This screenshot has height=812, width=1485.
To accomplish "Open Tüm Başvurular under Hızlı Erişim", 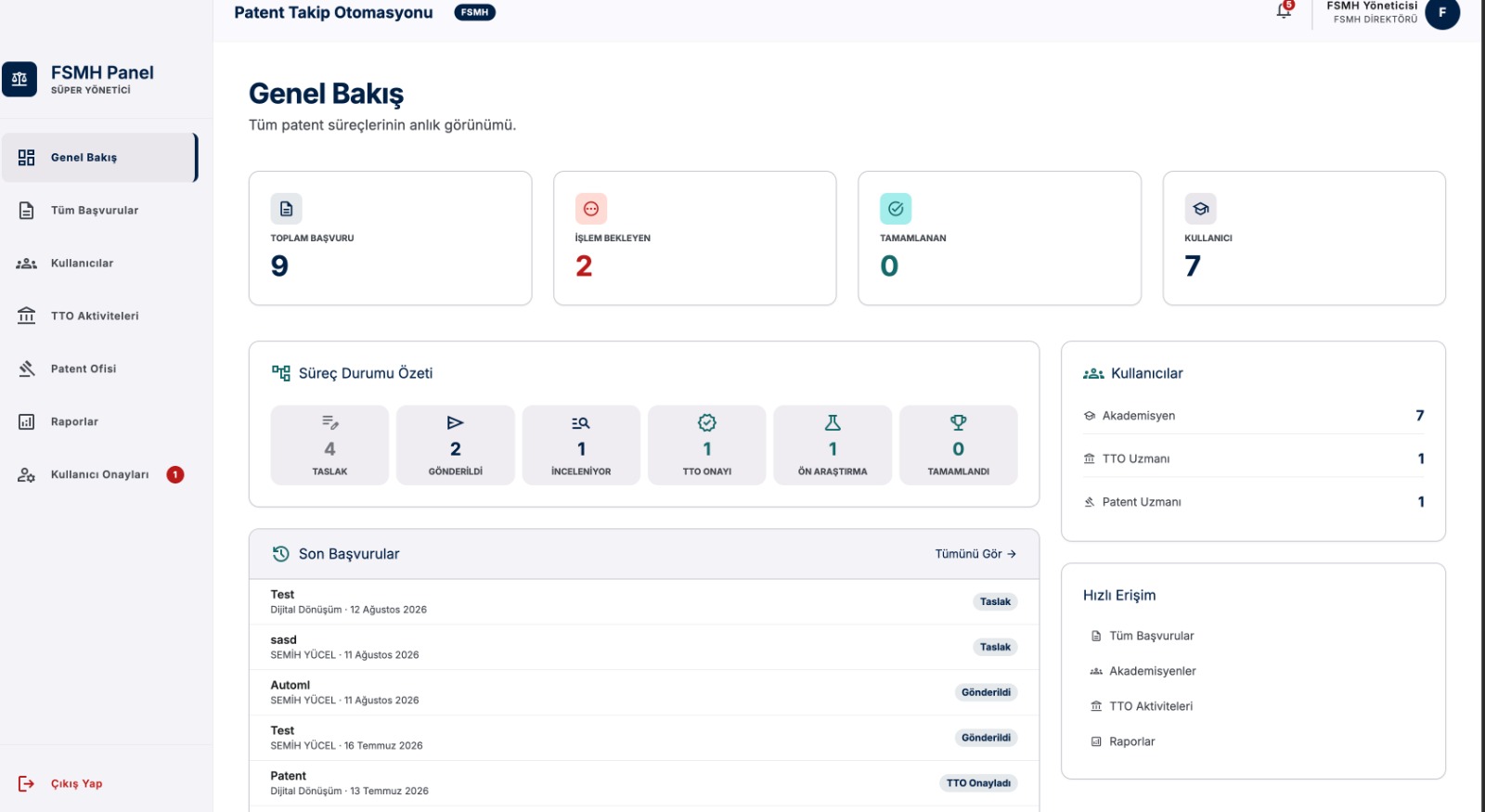I will coord(1142,637).
